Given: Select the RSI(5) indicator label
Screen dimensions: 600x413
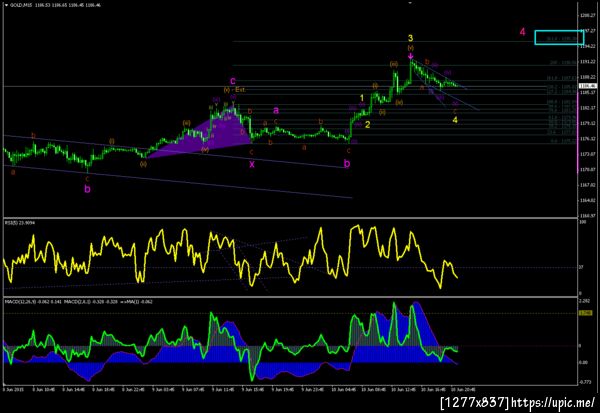Looking at the screenshot, I should (10, 222).
